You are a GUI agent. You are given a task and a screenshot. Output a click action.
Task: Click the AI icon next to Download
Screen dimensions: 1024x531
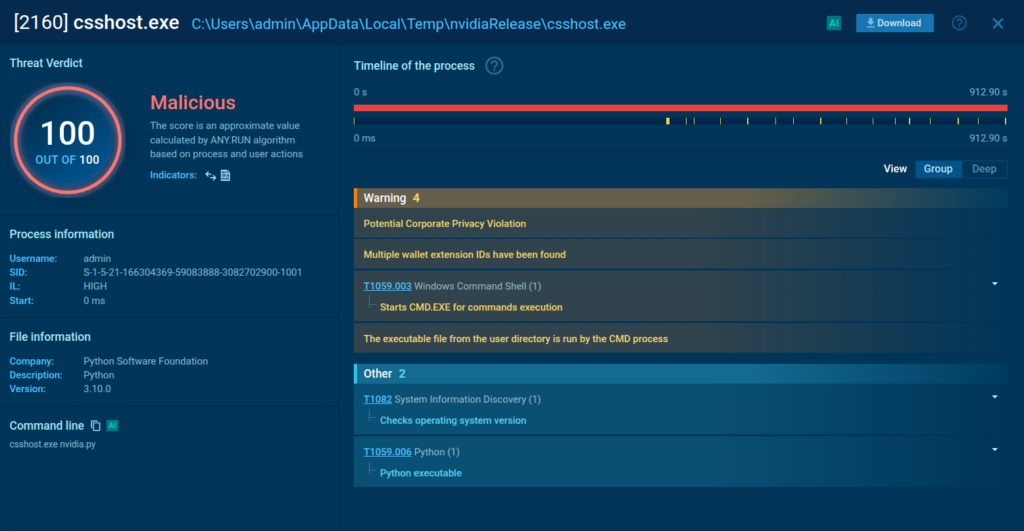coord(833,23)
